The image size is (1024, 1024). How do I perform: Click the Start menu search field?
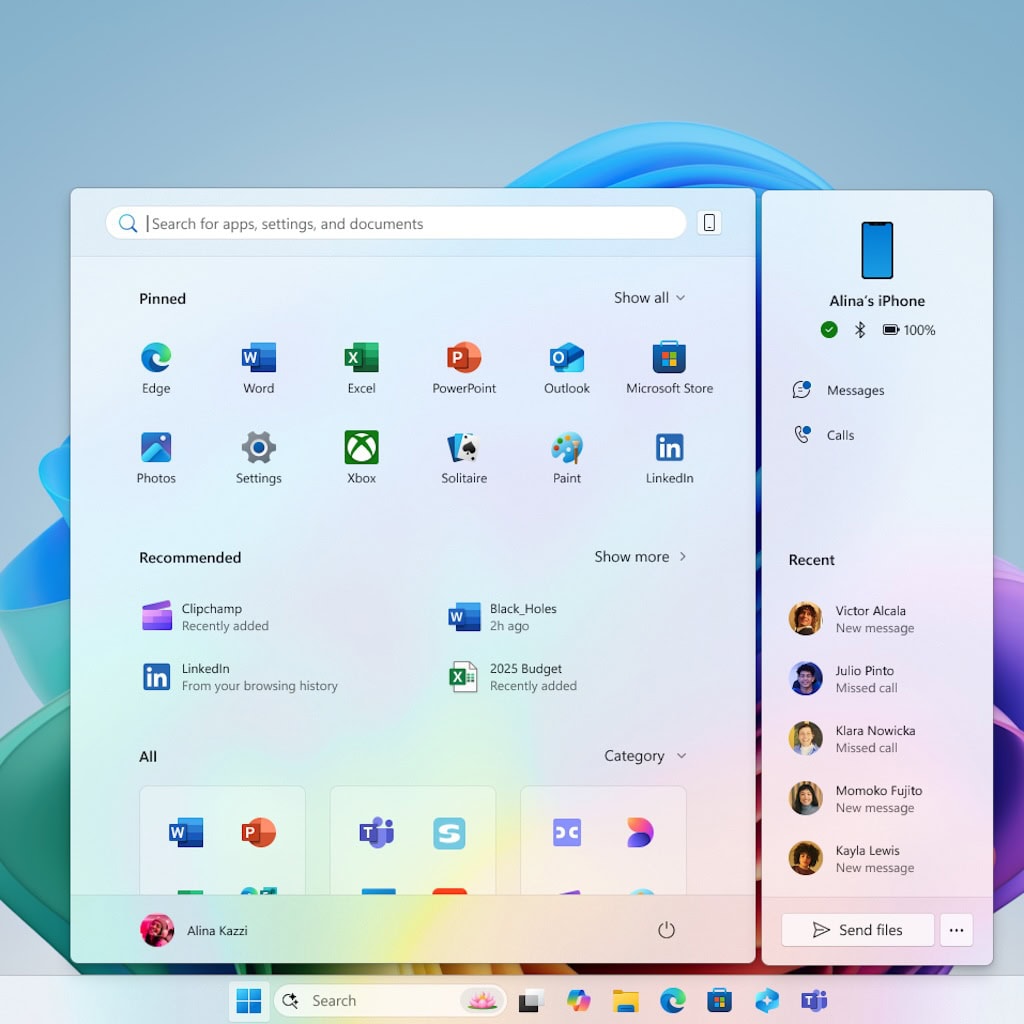tap(396, 223)
